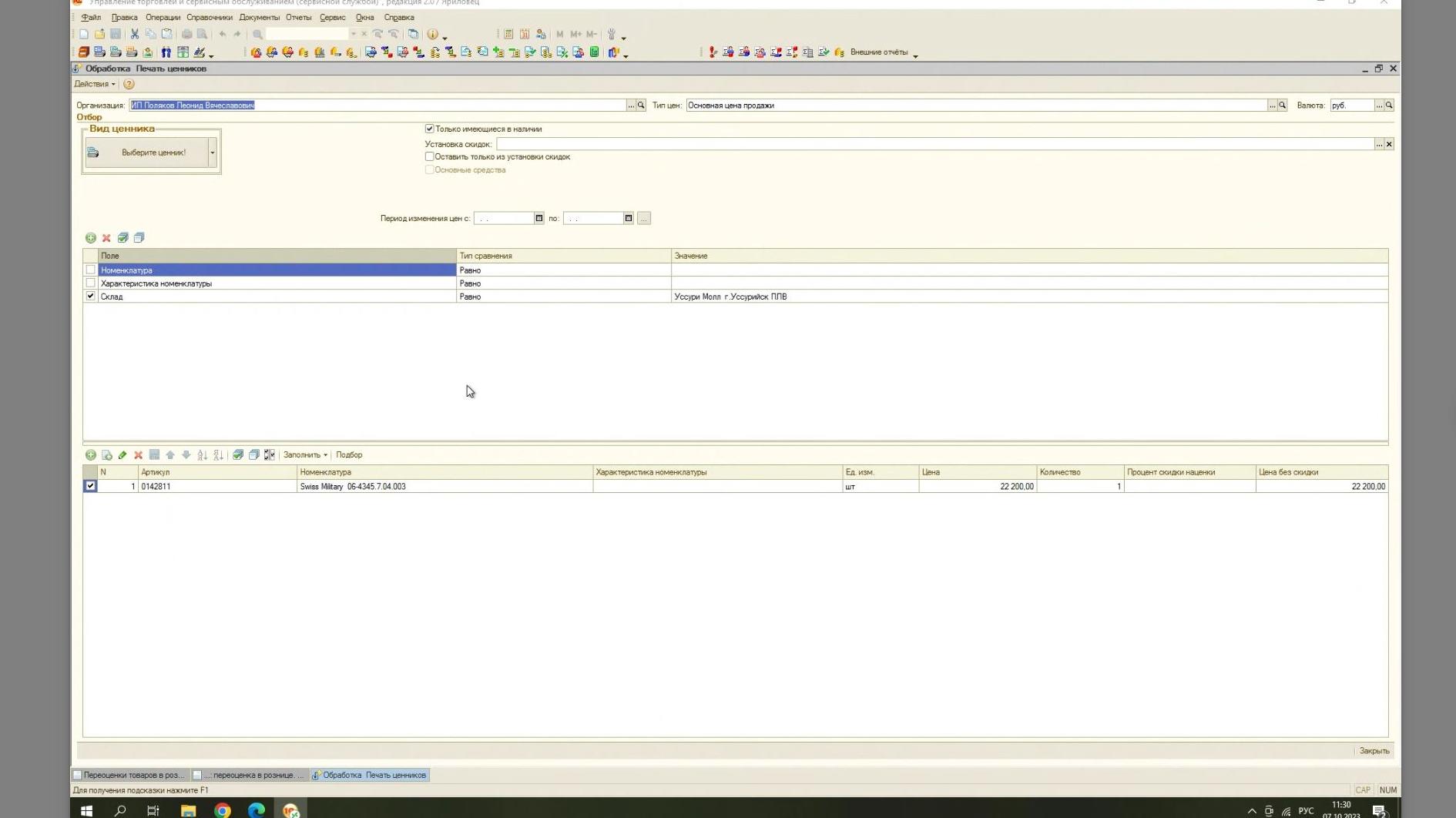Open the Заполнить dropdown
The width and height of the screenshot is (1456, 818).
pos(305,455)
